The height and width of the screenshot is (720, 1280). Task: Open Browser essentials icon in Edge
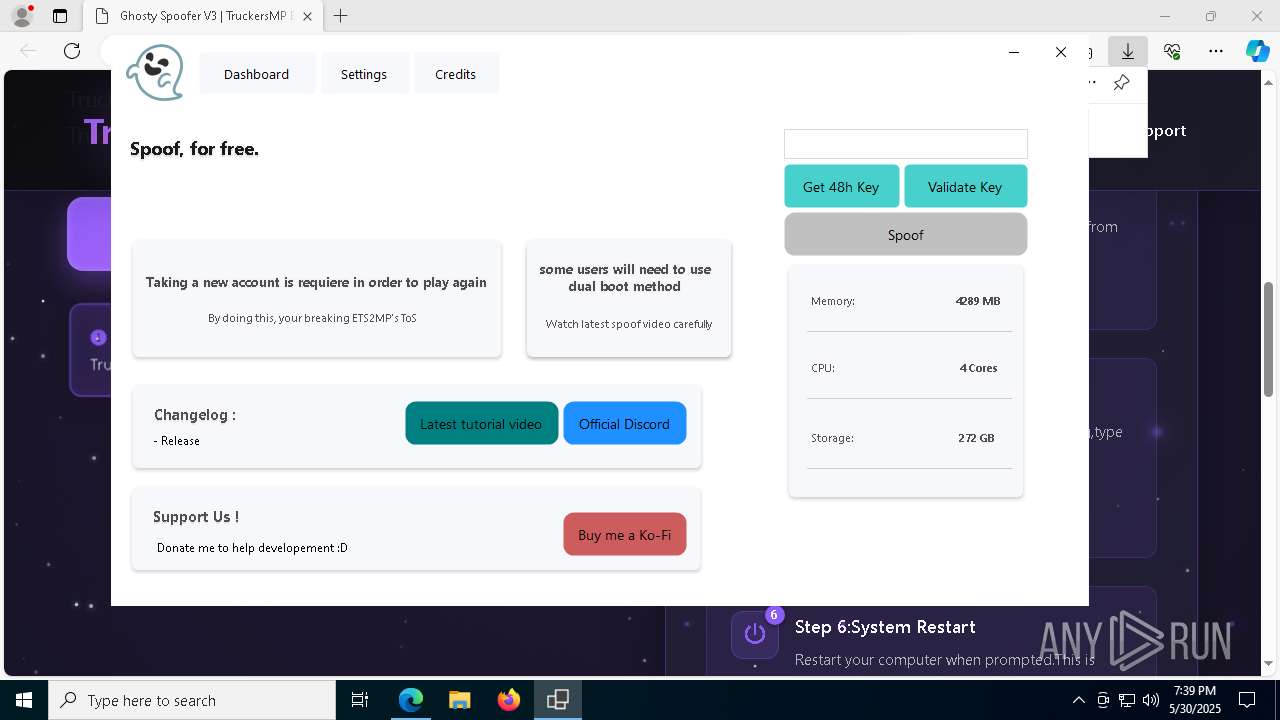pyautogui.click(x=1172, y=51)
